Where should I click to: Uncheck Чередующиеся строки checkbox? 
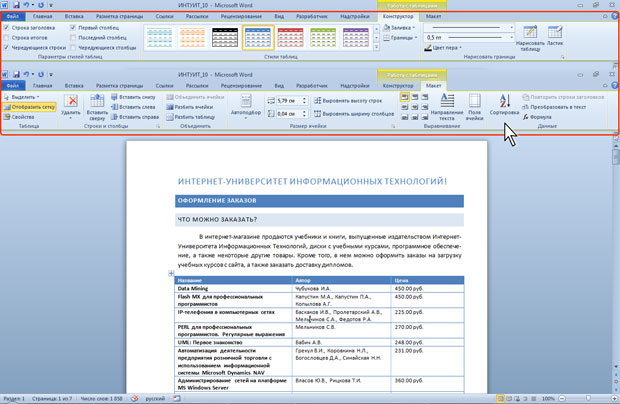7,47
